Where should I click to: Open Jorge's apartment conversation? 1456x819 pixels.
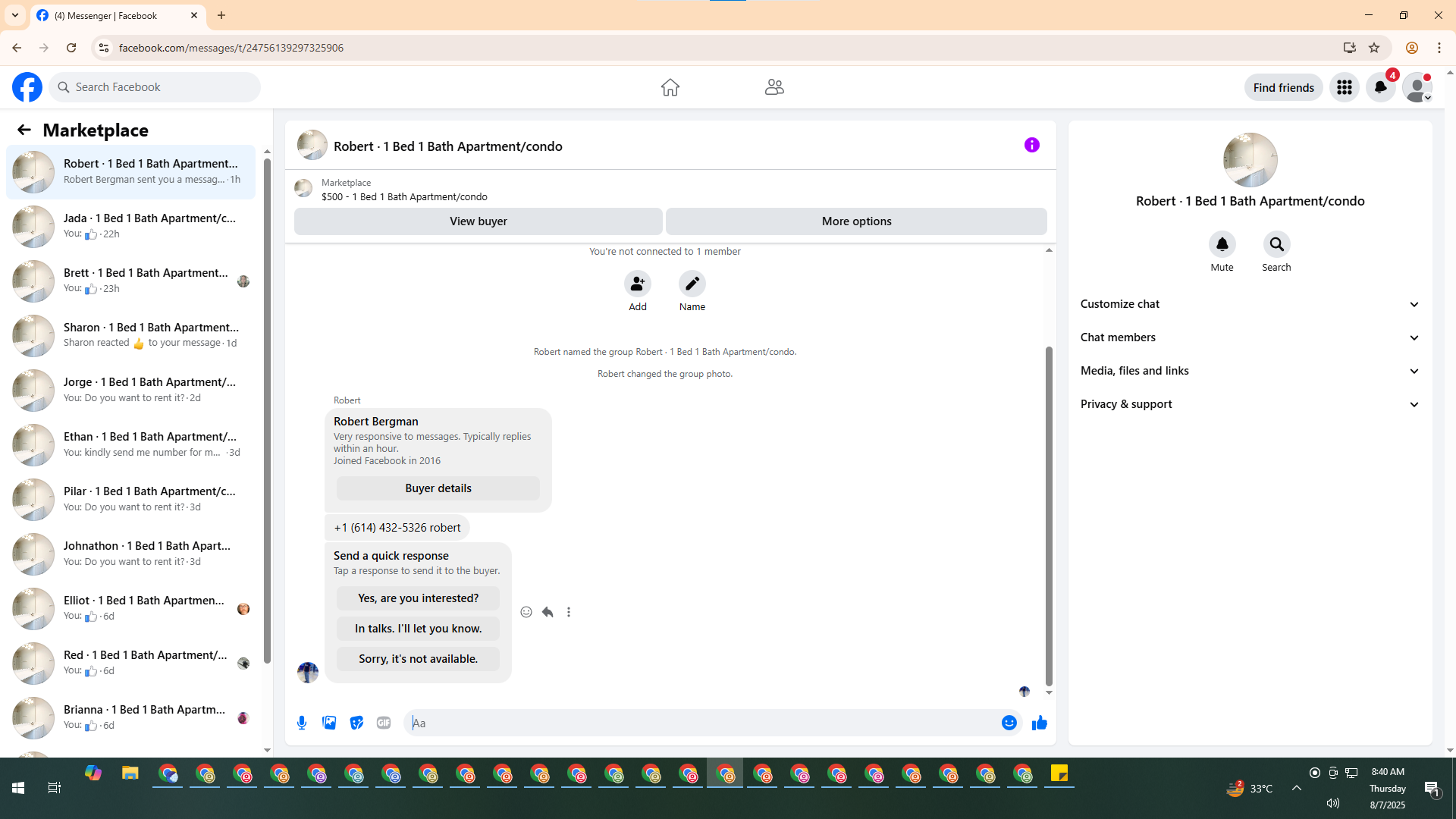pos(130,391)
